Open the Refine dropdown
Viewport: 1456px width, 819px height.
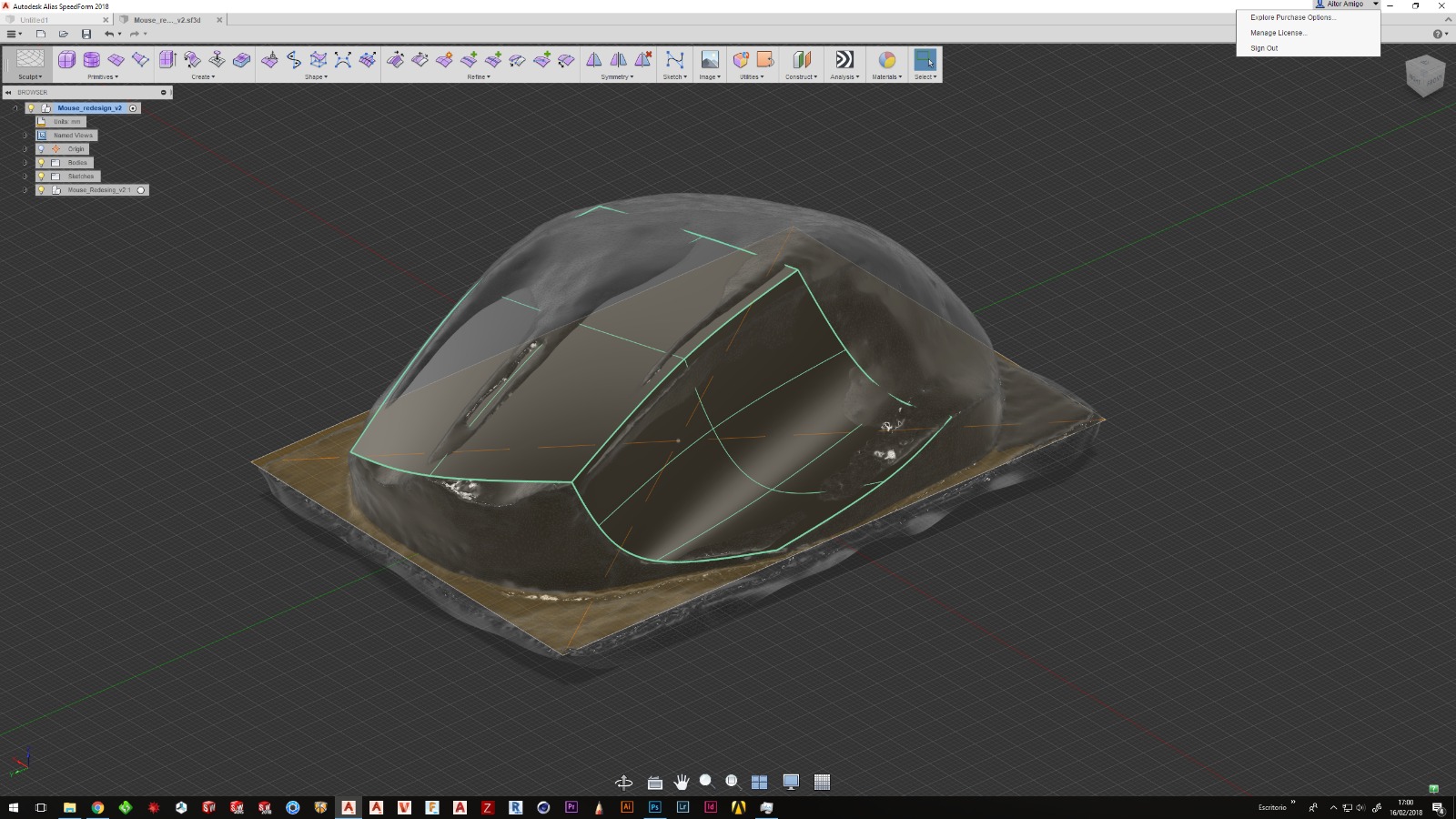[x=479, y=76]
